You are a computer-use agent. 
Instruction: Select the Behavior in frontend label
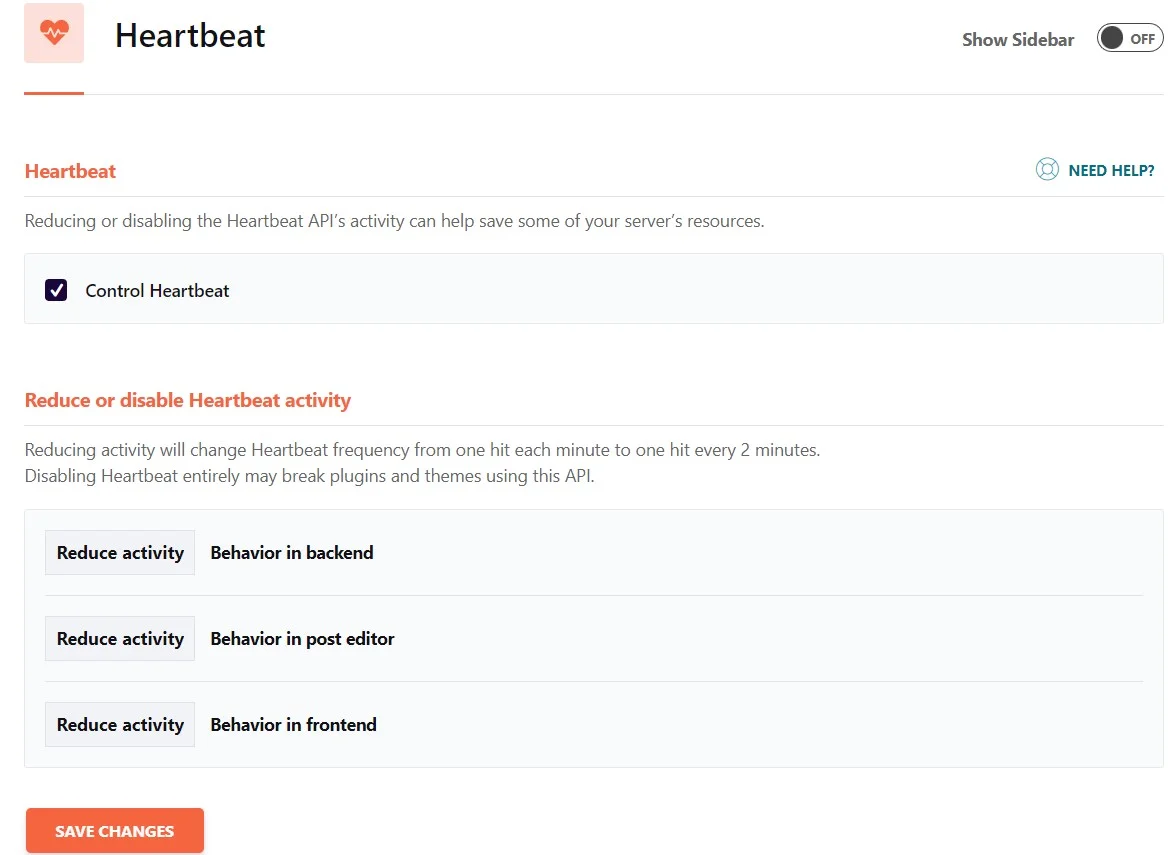click(293, 725)
